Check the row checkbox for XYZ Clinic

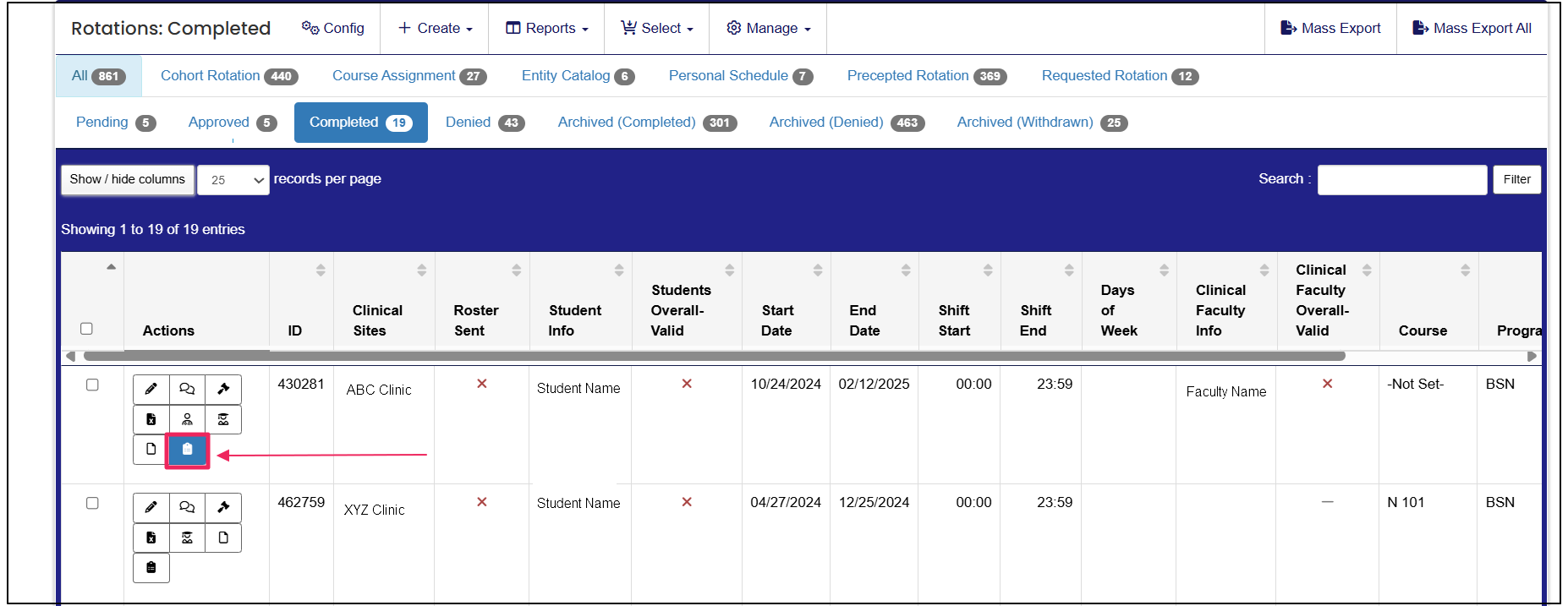[x=92, y=503]
